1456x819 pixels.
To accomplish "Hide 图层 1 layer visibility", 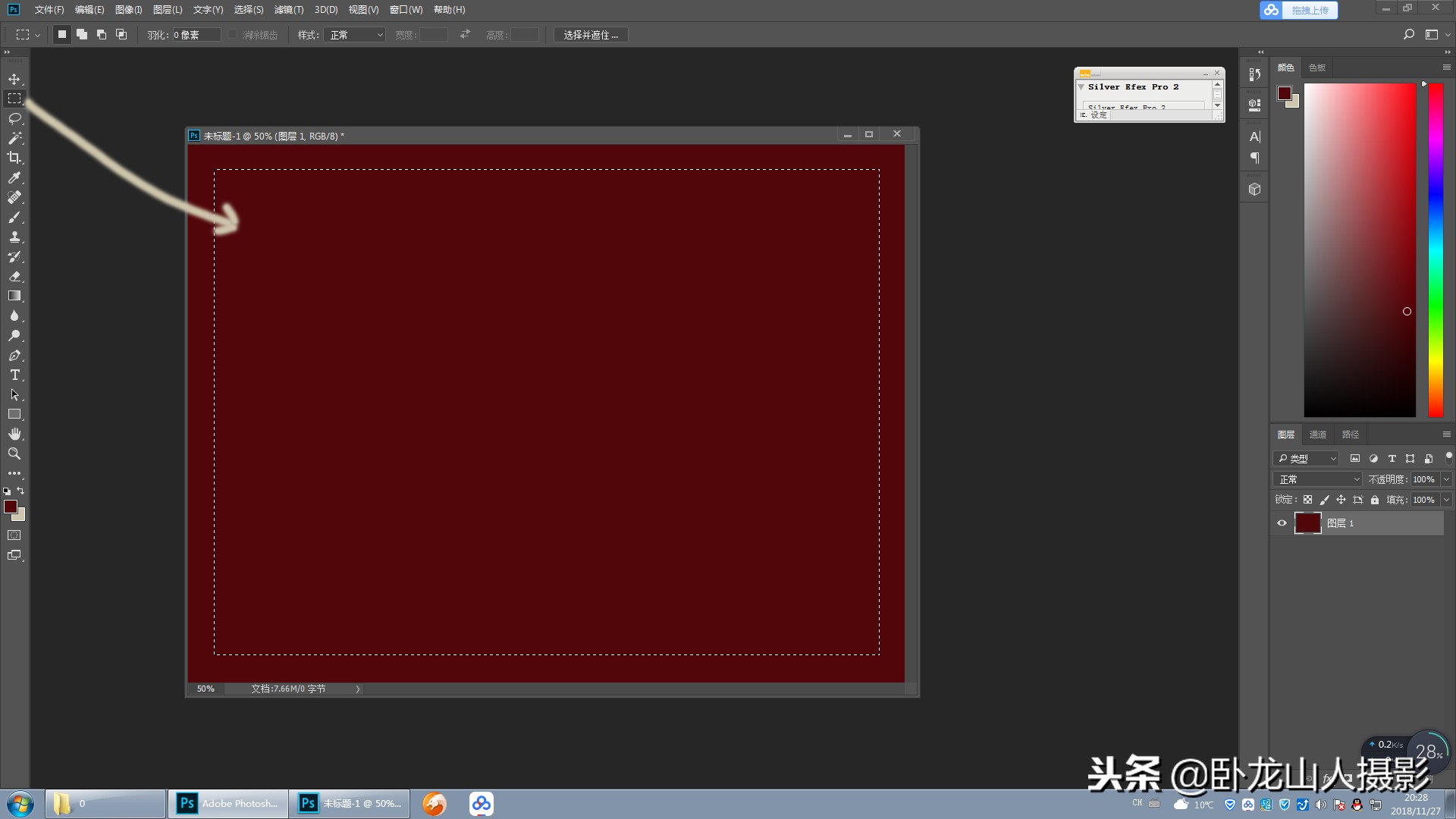I will 1282,523.
